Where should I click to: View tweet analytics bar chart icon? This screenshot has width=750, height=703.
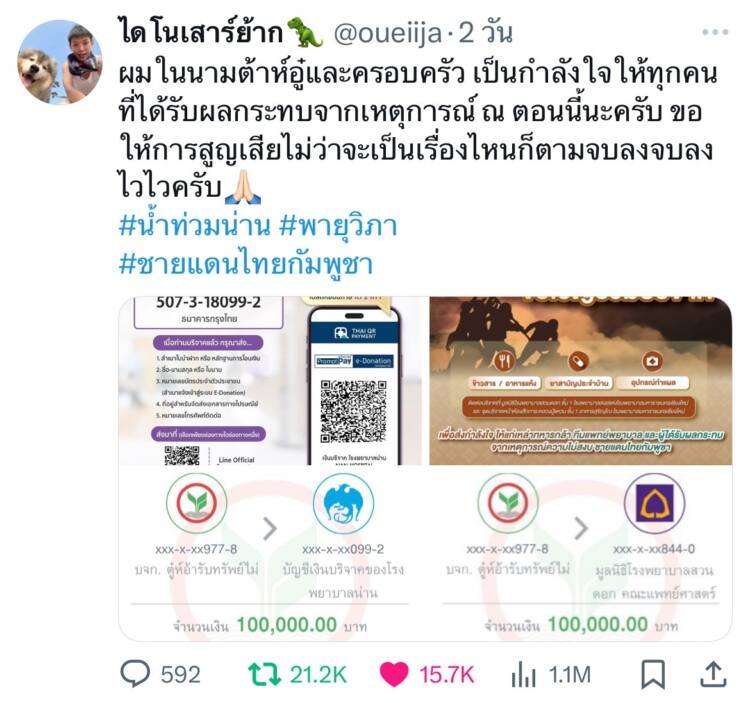(x=523, y=675)
